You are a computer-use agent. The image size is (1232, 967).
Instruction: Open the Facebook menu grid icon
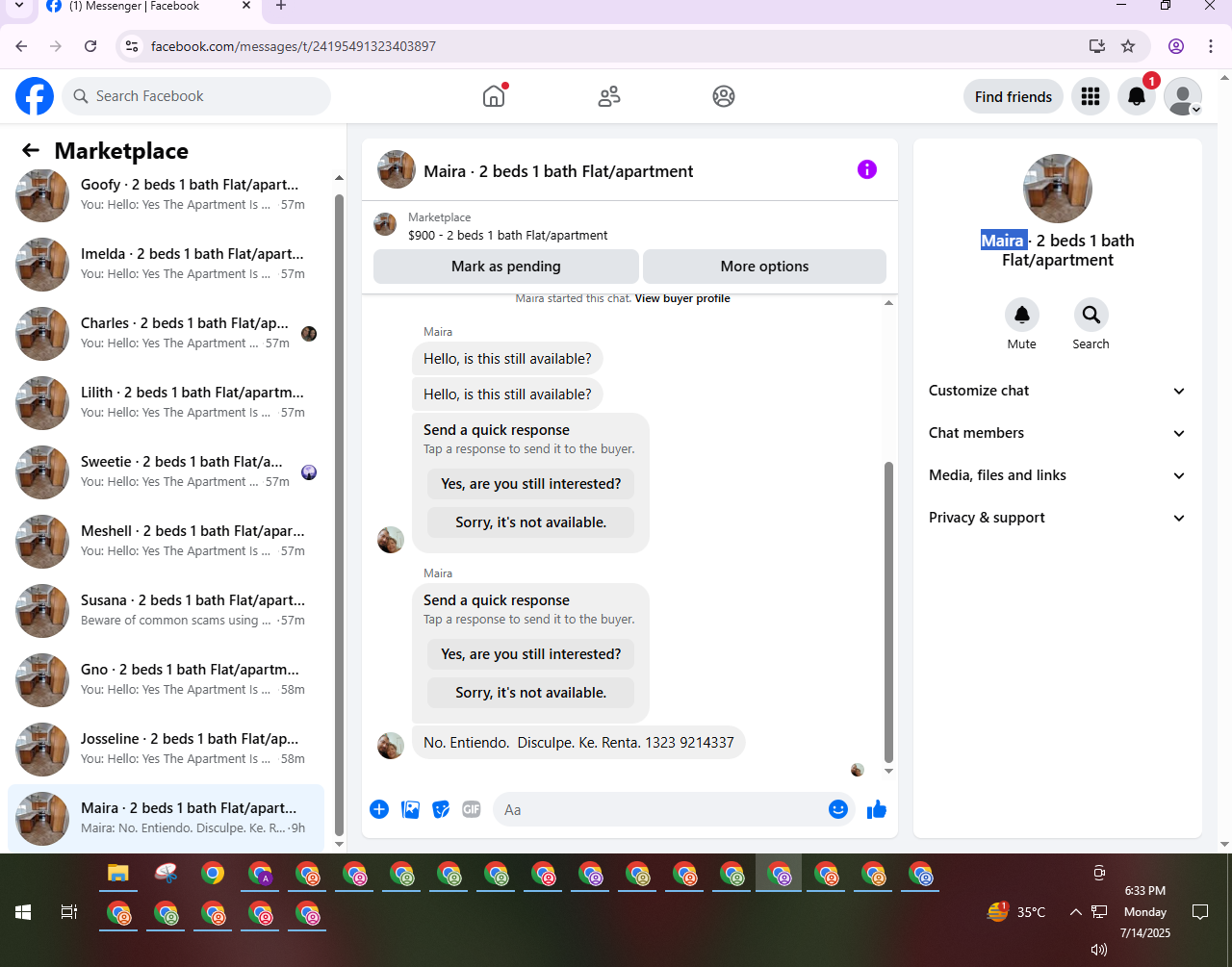tap(1091, 96)
